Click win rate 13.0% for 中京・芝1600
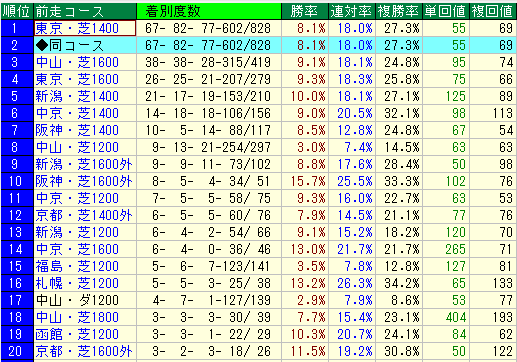 pos(308,249)
